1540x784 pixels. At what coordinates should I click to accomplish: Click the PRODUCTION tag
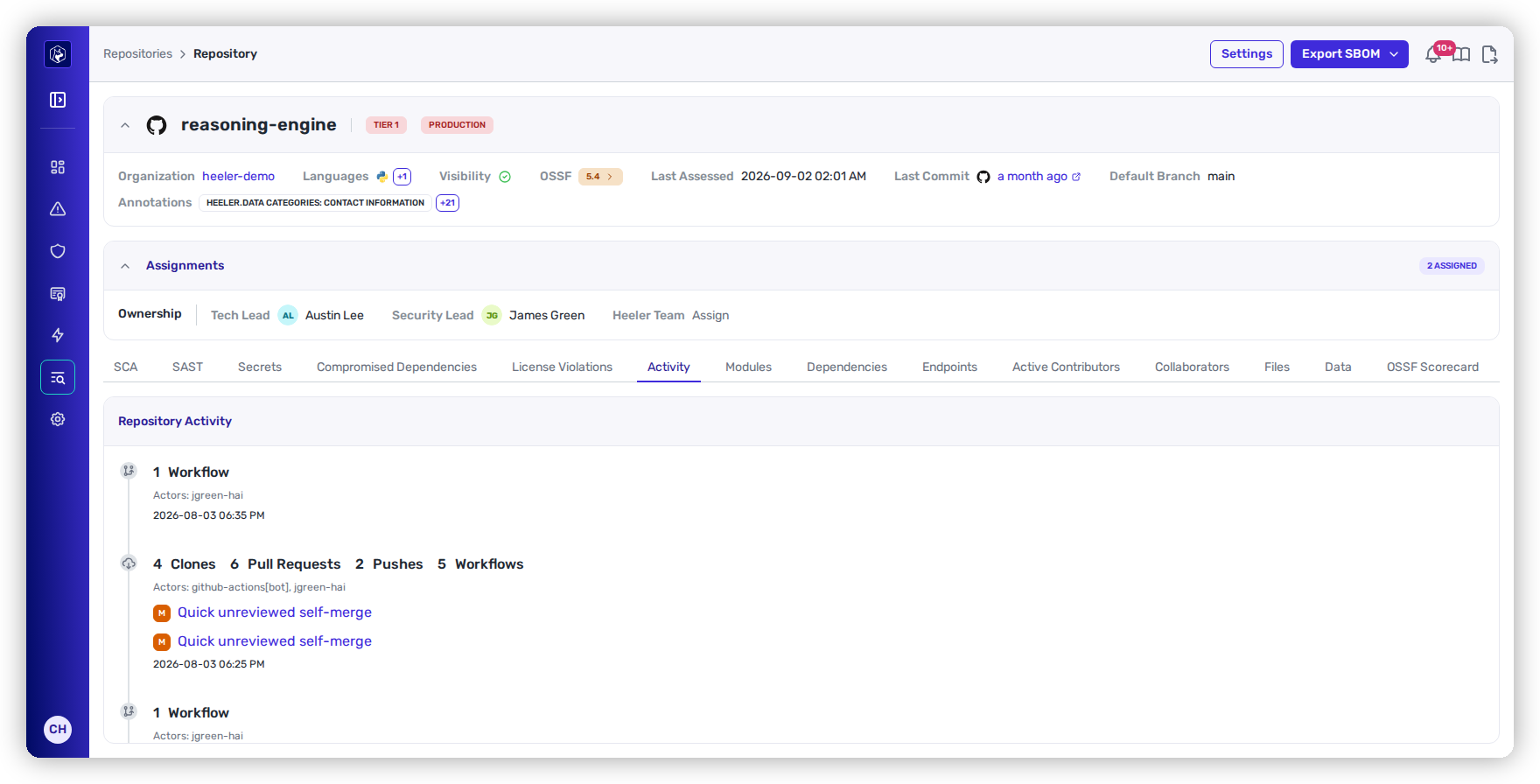pyautogui.click(x=457, y=125)
